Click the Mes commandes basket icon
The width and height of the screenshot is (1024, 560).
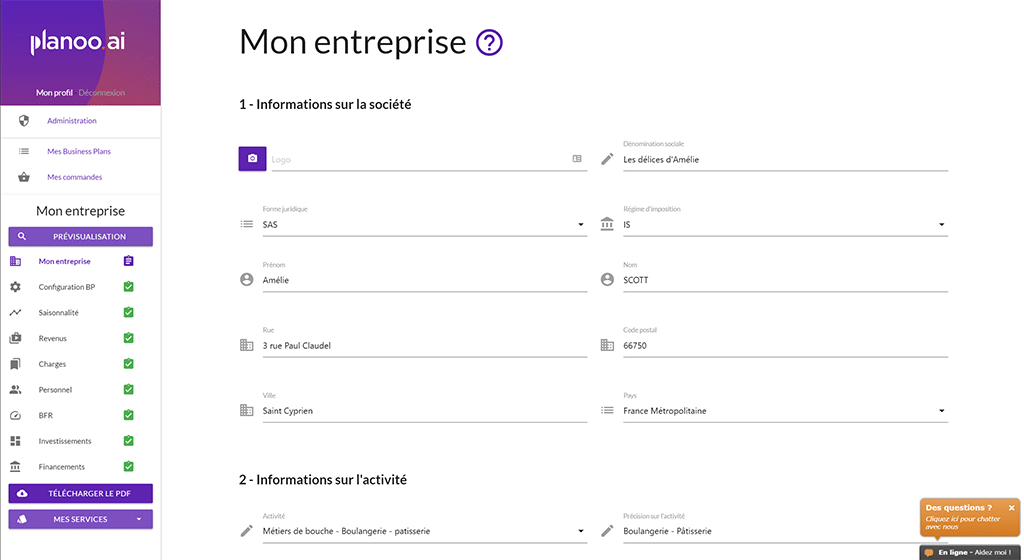coord(24,177)
